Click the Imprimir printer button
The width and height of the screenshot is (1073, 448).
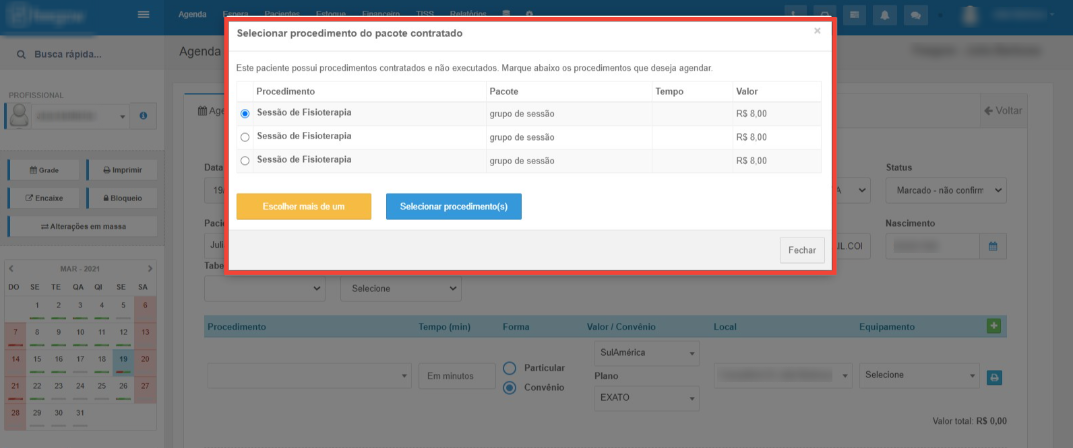pos(122,170)
